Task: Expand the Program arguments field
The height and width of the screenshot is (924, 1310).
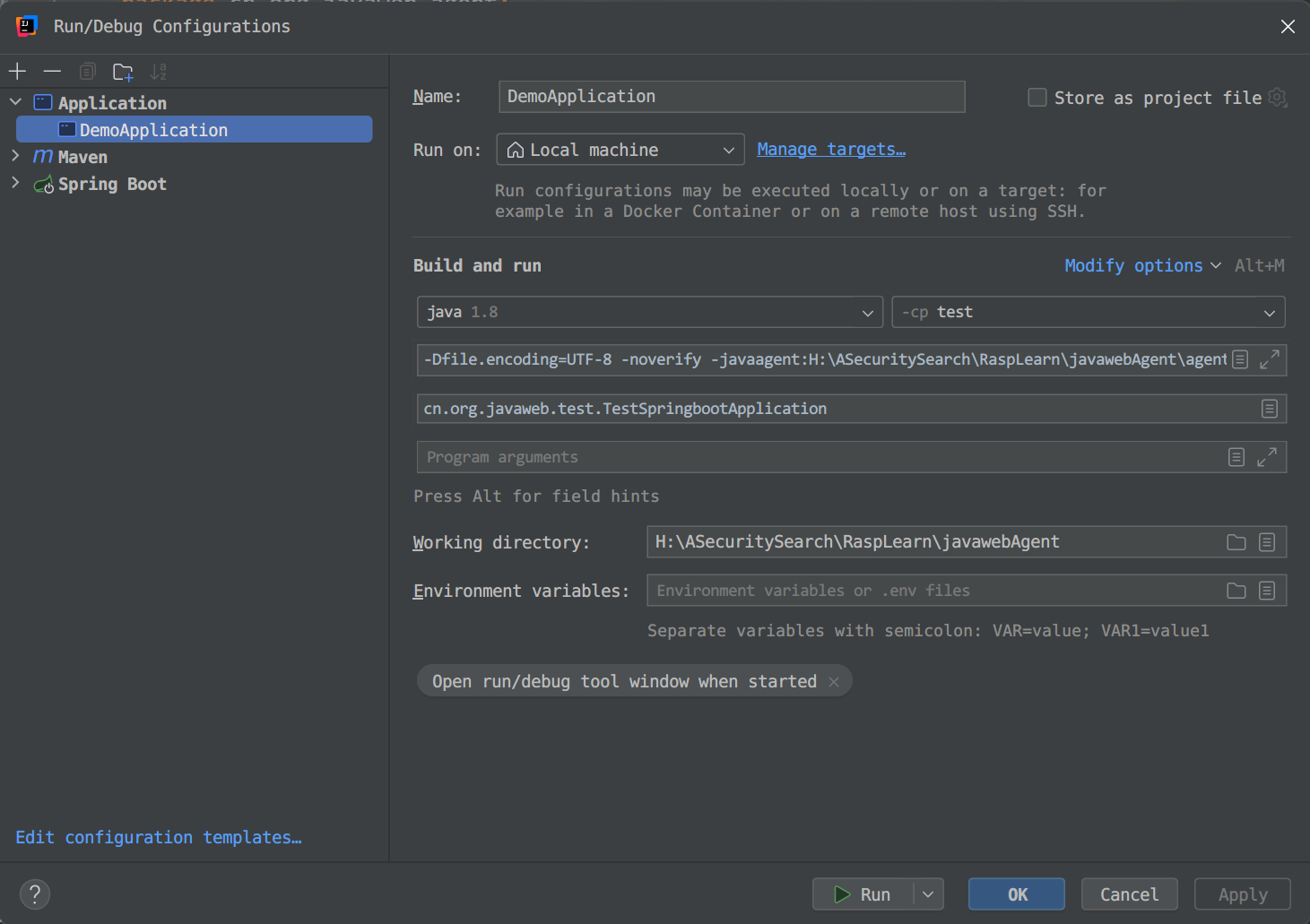Action: (1266, 457)
